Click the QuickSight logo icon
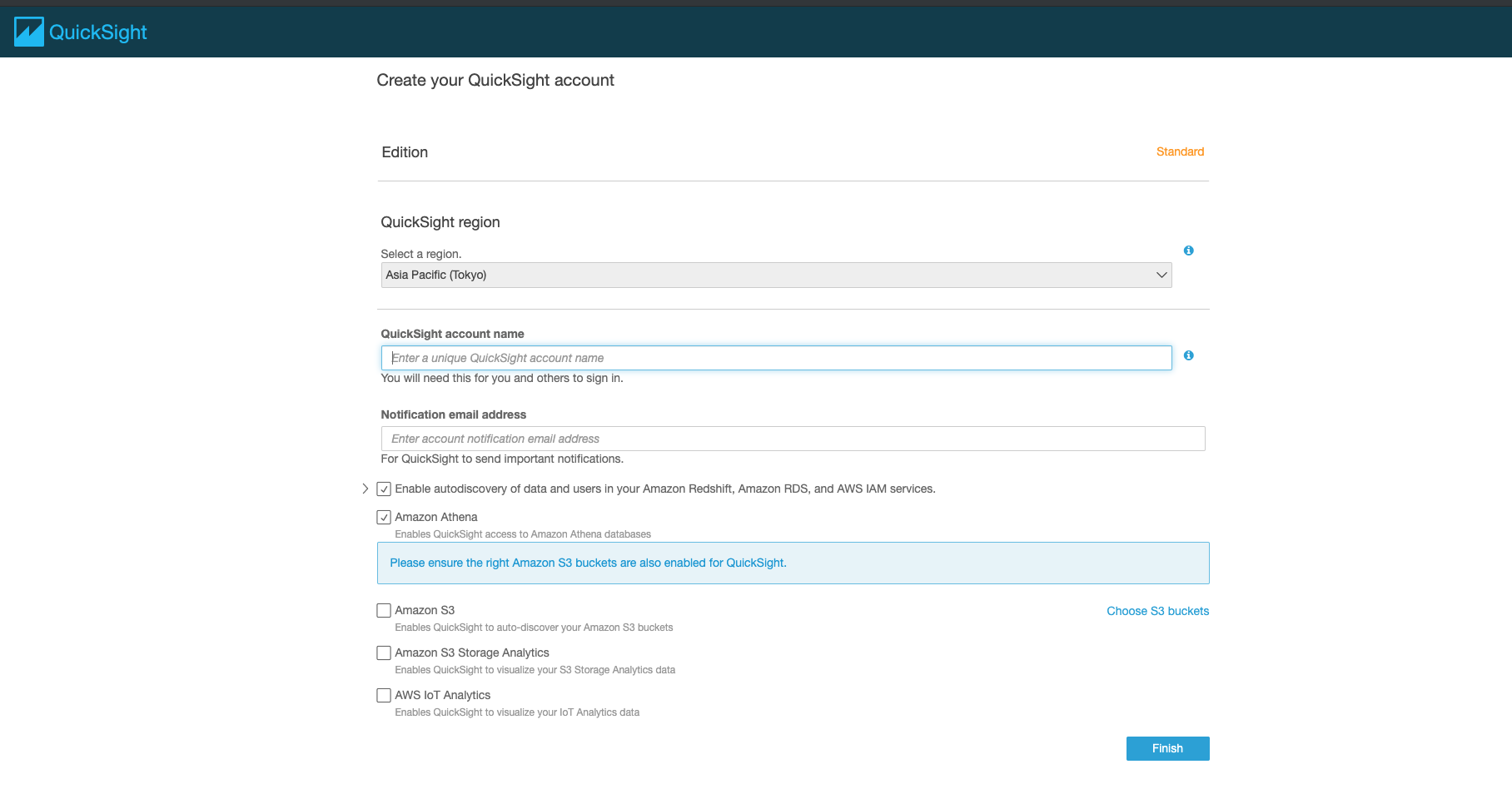This screenshot has width=1512, height=789. [x=29, y=31]
